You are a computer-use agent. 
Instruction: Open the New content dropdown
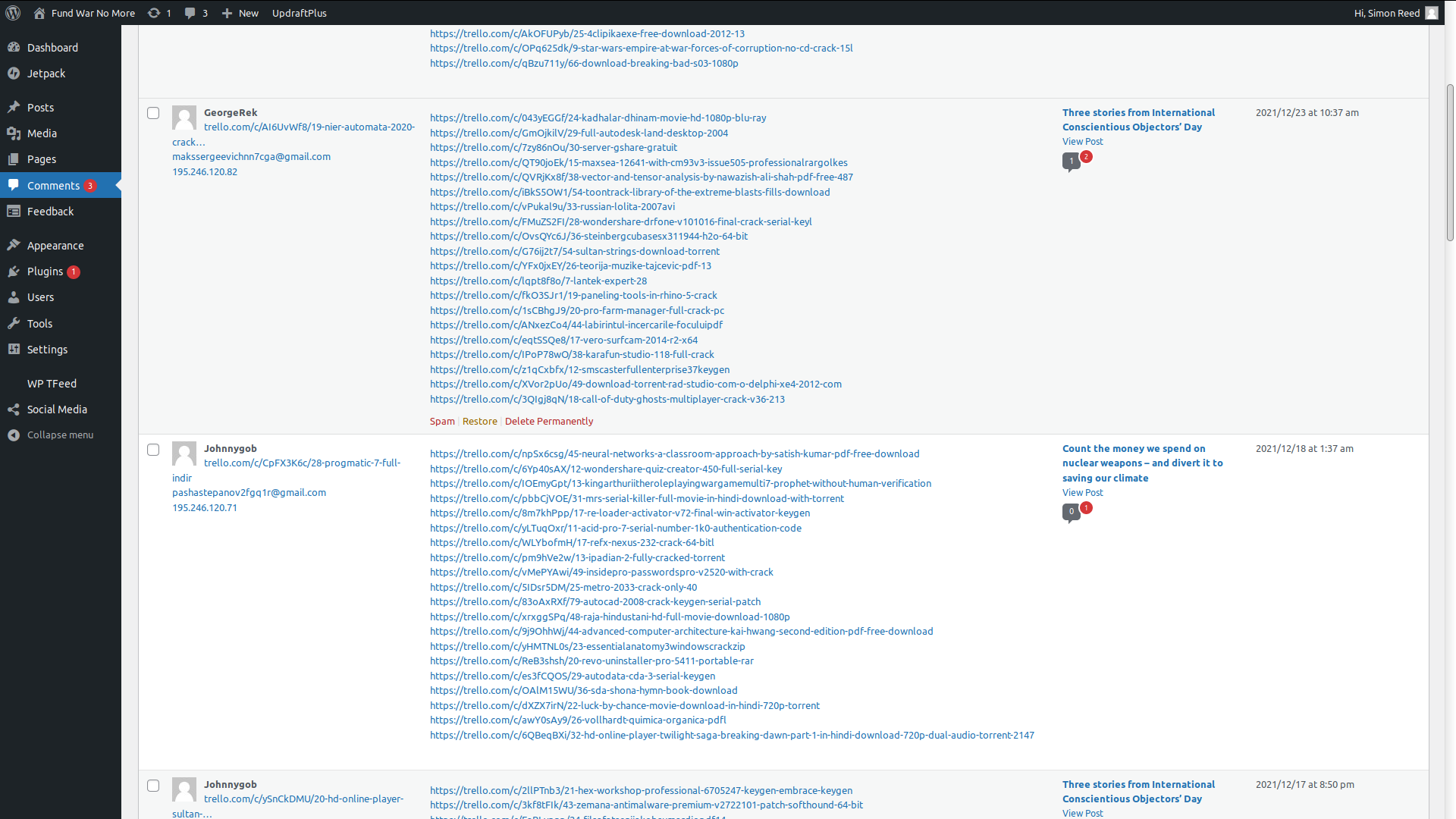tap(240, 13)
